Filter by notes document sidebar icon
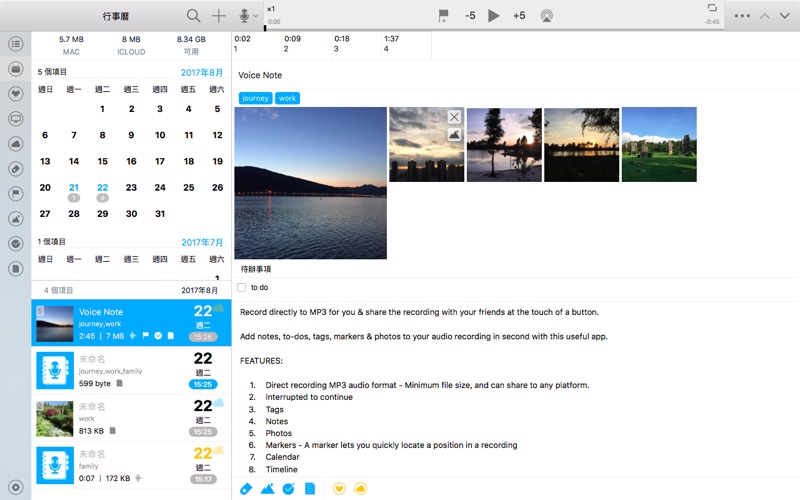Screen dimensions: 800x500 pyautogui.click(x=16, y=269)
